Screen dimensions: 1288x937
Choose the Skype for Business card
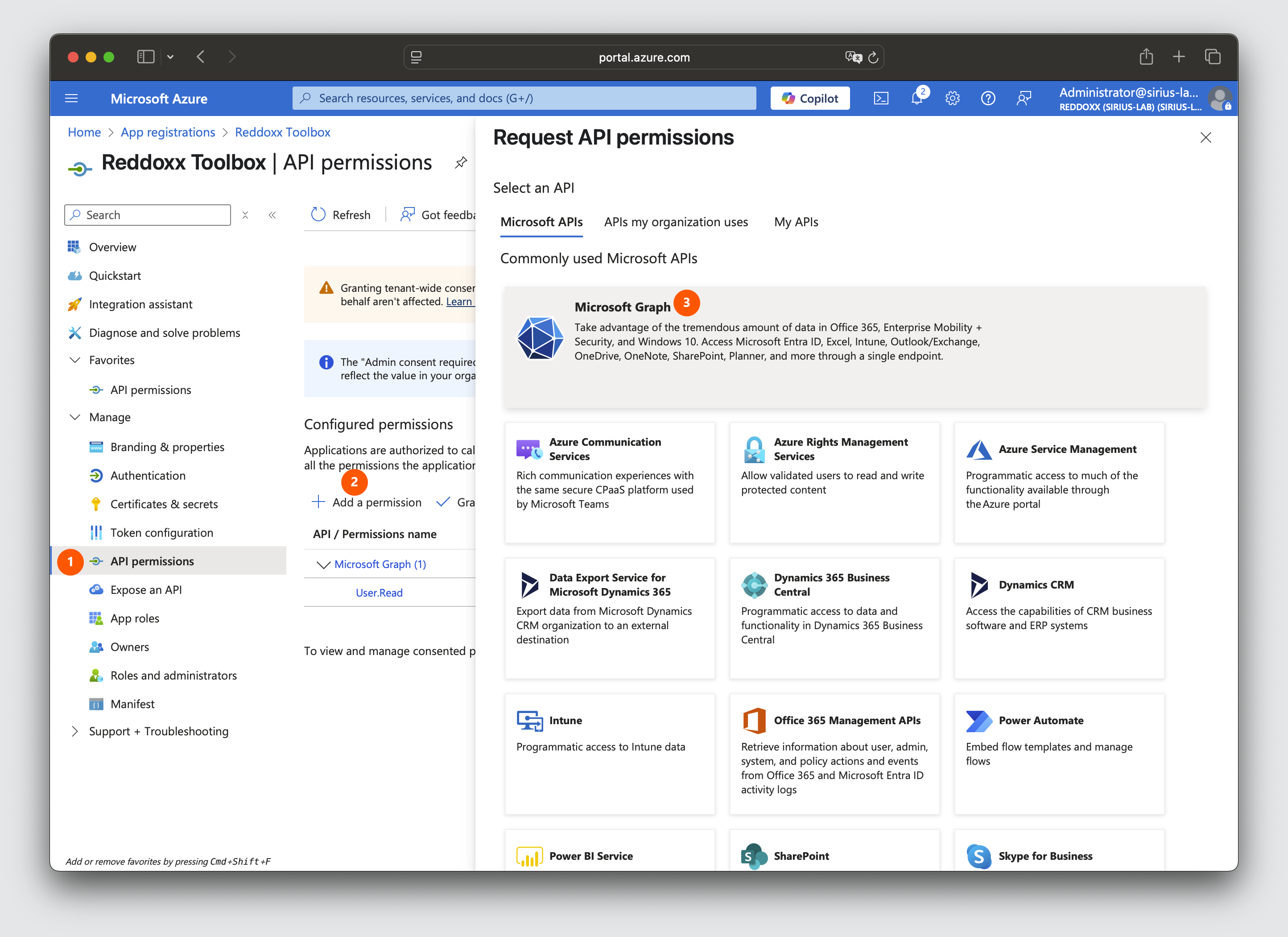(1059, 850)
